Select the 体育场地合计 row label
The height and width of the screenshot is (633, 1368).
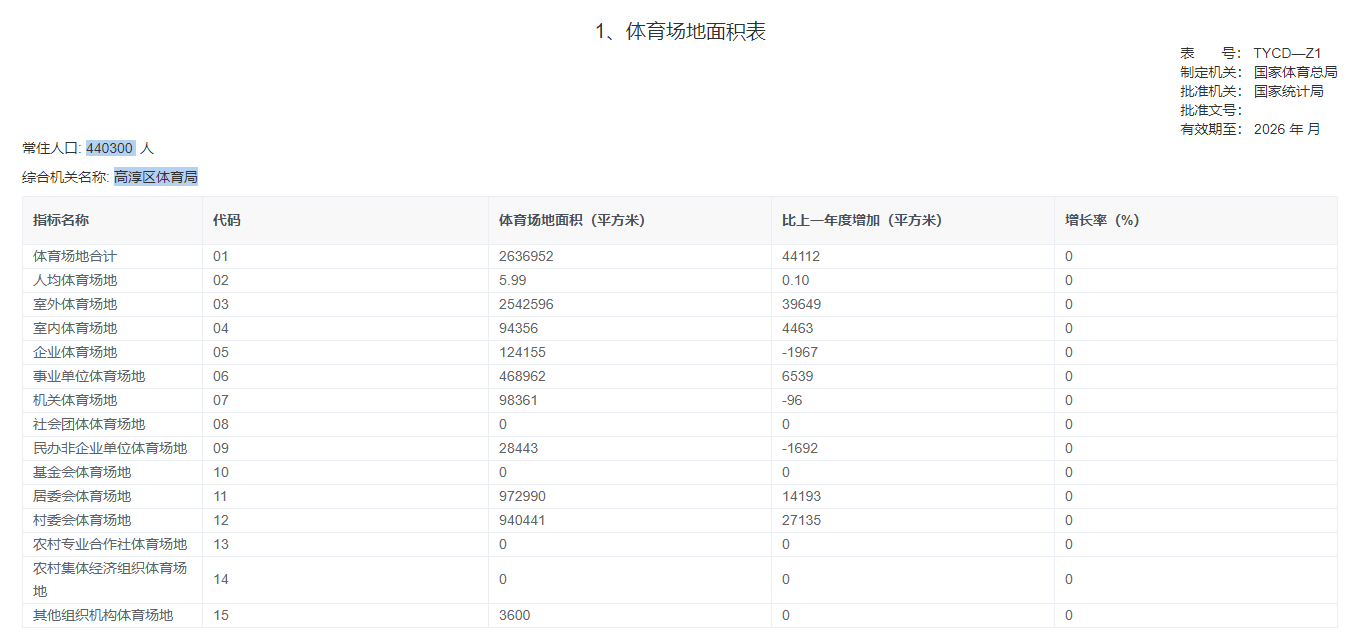click(75, 256)
